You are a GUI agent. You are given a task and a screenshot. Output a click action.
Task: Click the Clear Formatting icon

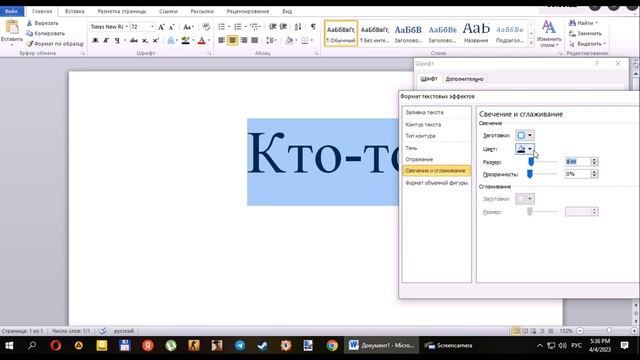tap(206, 27)
